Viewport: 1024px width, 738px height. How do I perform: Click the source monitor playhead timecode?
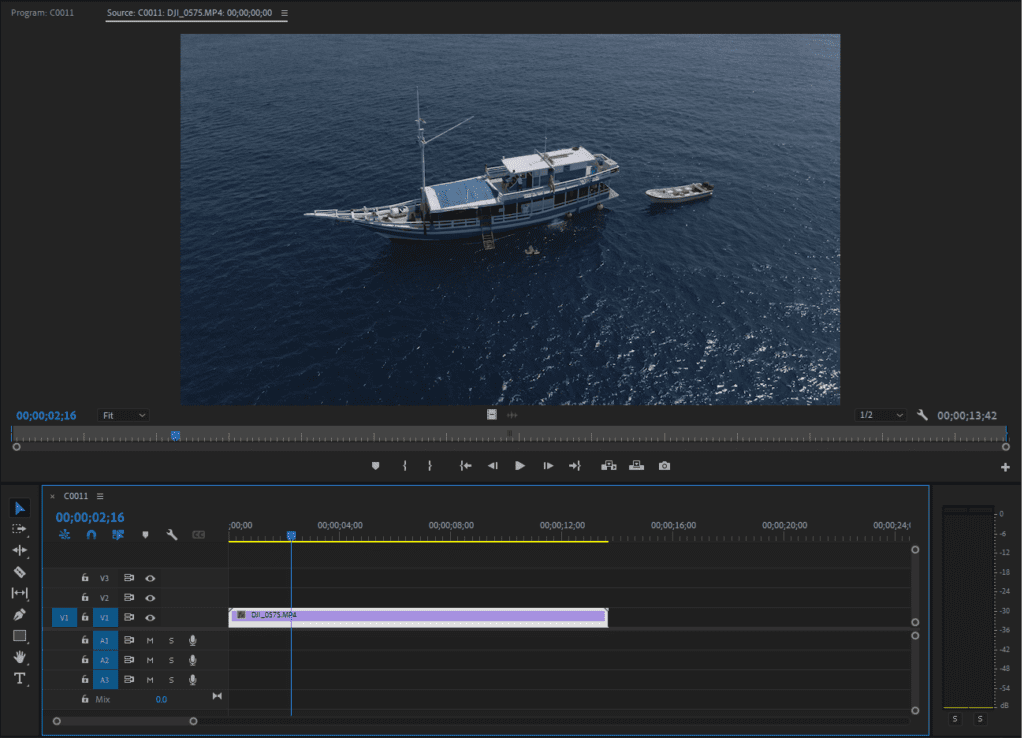46,415
